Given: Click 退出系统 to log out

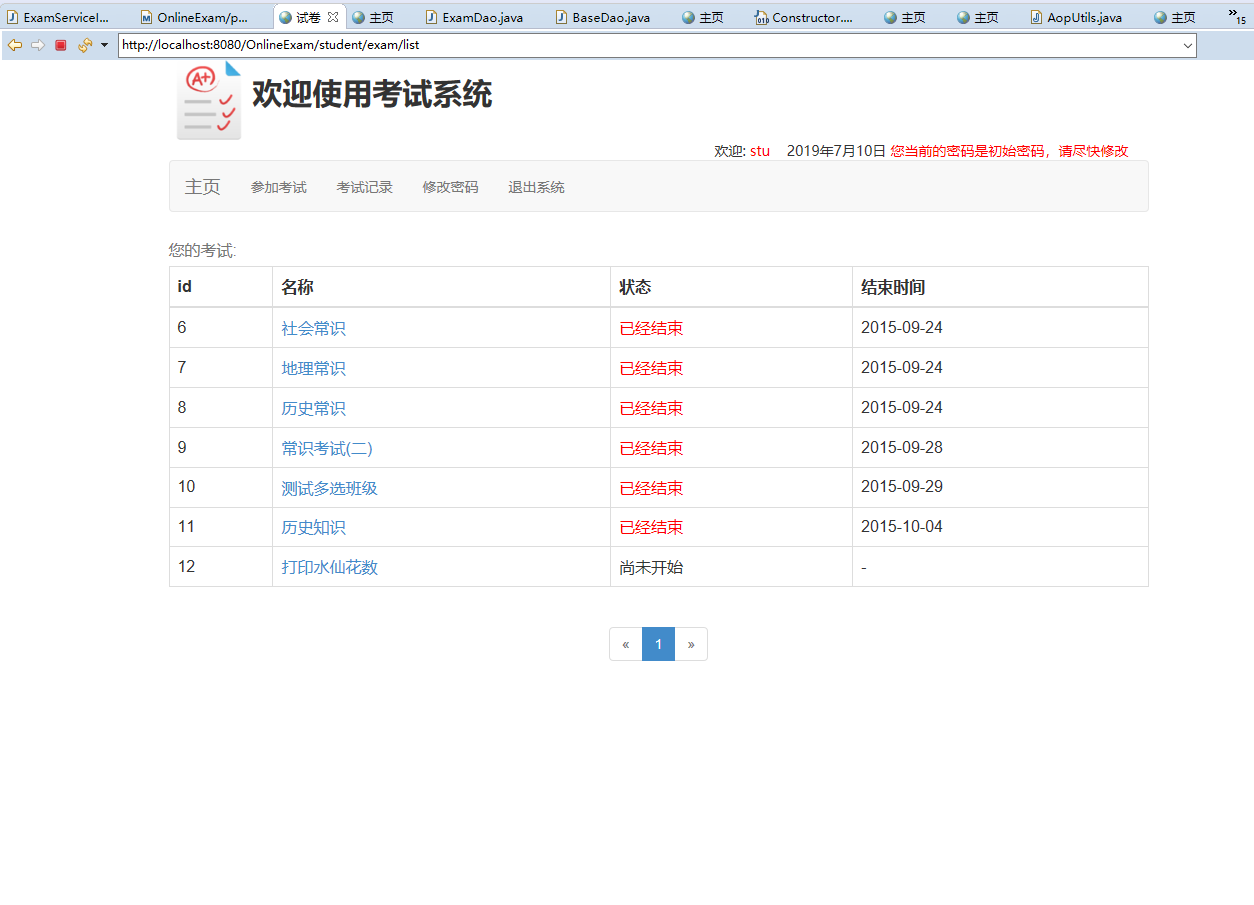Looking at the screenshot, I should tap(536, 186).
